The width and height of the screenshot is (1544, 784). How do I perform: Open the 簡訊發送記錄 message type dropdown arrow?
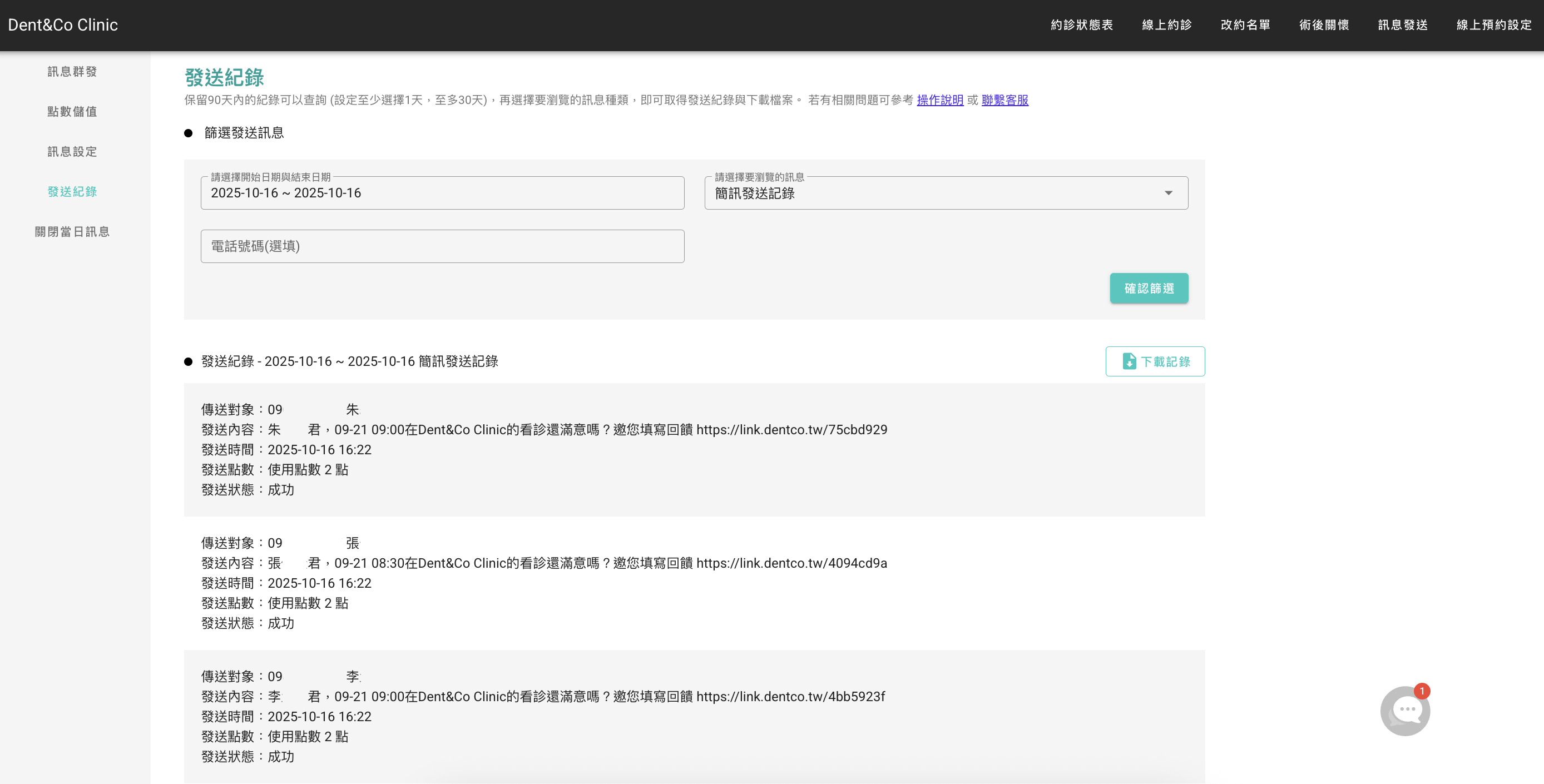[x=1167, y=193]
